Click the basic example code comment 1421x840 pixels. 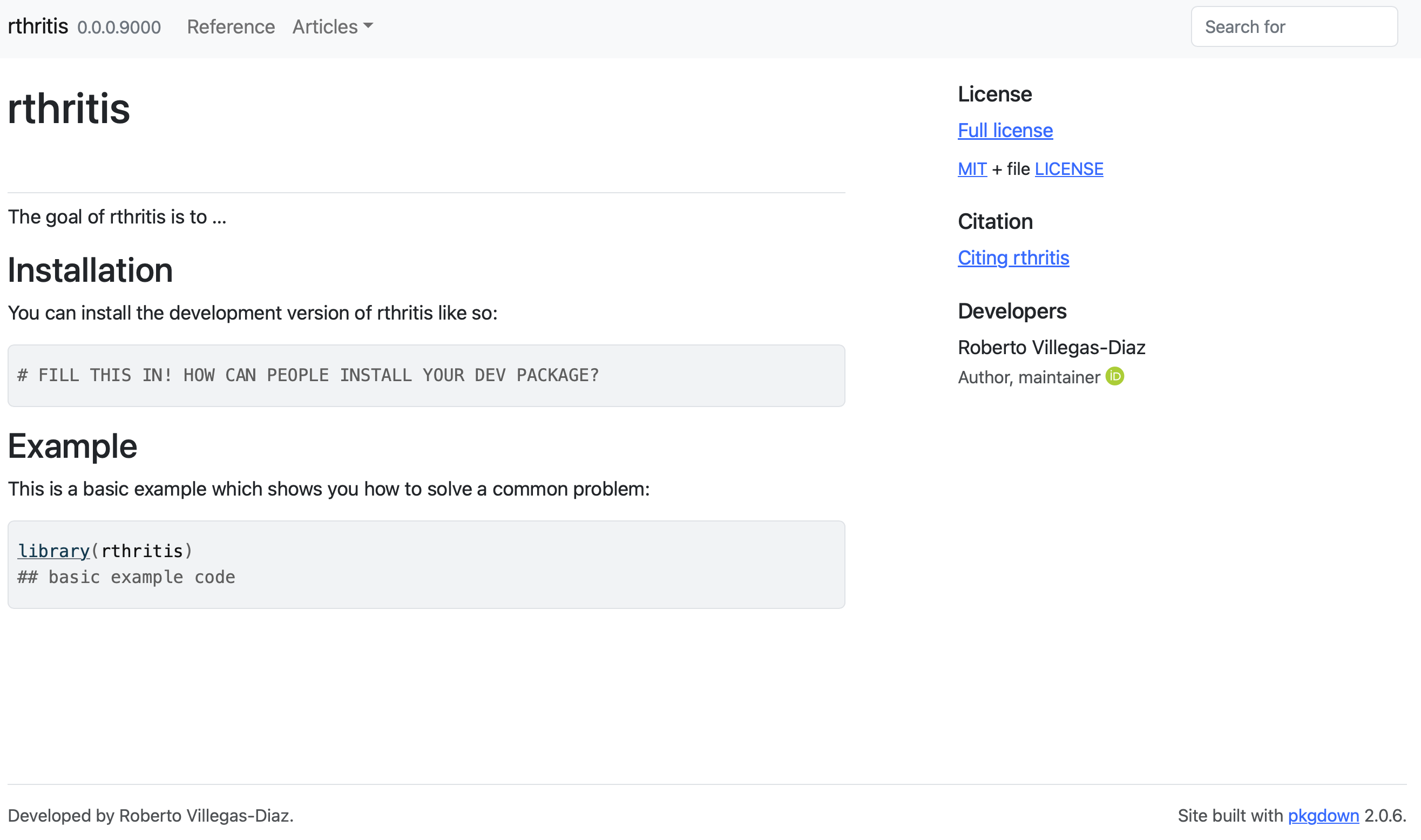point(126,577)
